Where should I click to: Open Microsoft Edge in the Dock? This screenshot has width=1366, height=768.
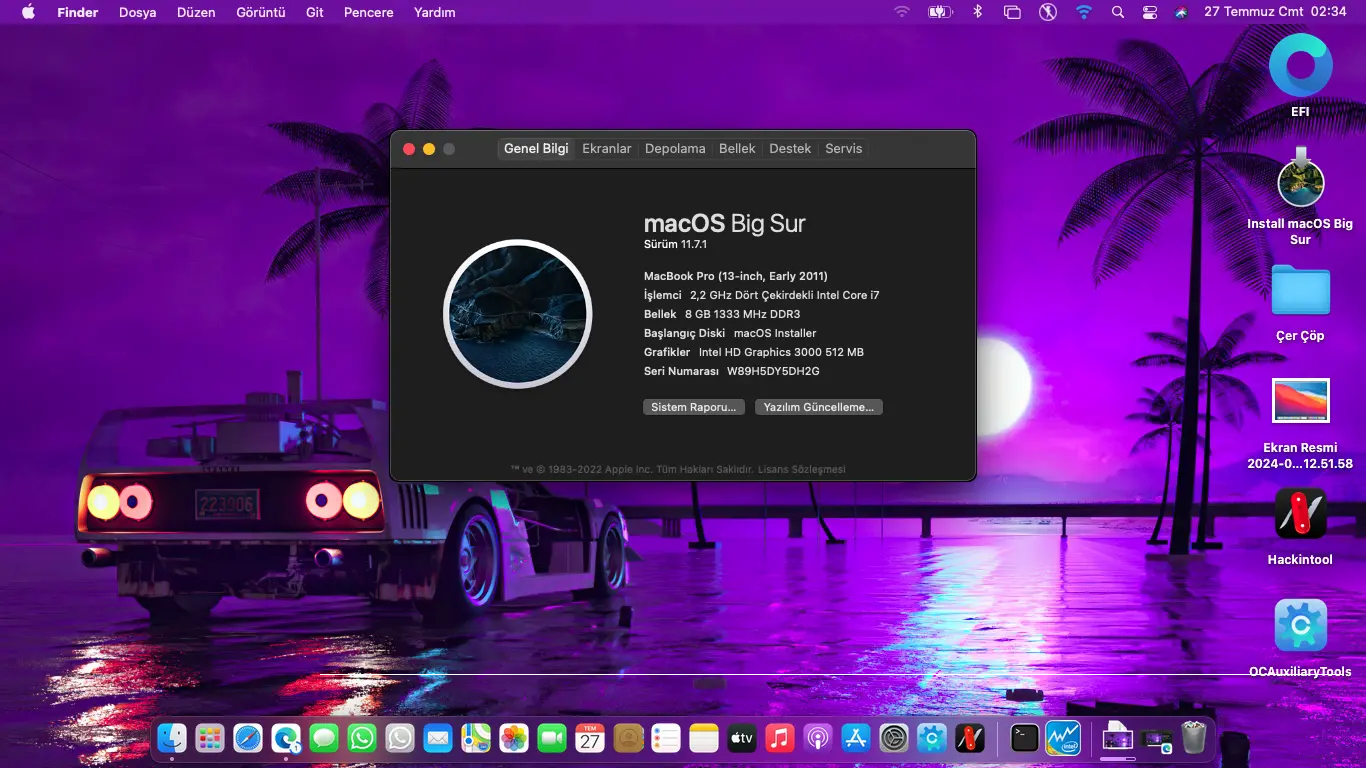[x=286, y=738]
